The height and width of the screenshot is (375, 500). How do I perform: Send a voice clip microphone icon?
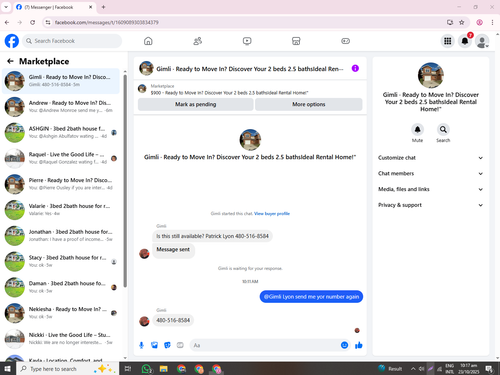click(x=141, y=345)
